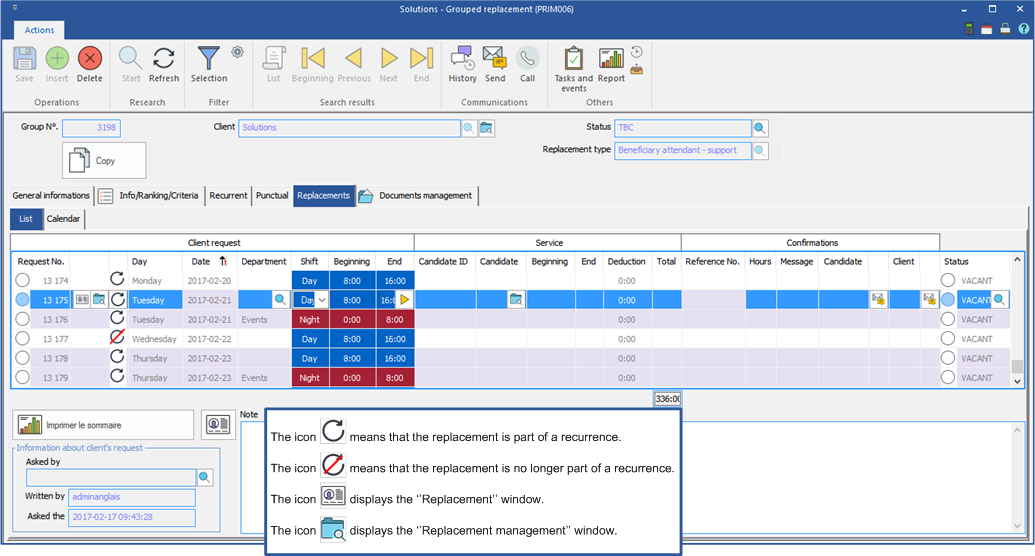
Task: Open Replacement management icon in row 13 175
Action: tap(99, 300)
